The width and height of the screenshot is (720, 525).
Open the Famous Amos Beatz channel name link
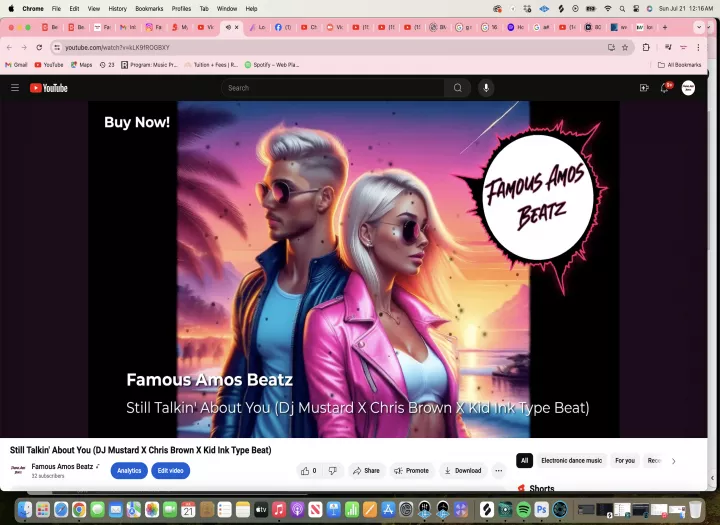pyautogui.click(x=62, y=466)
